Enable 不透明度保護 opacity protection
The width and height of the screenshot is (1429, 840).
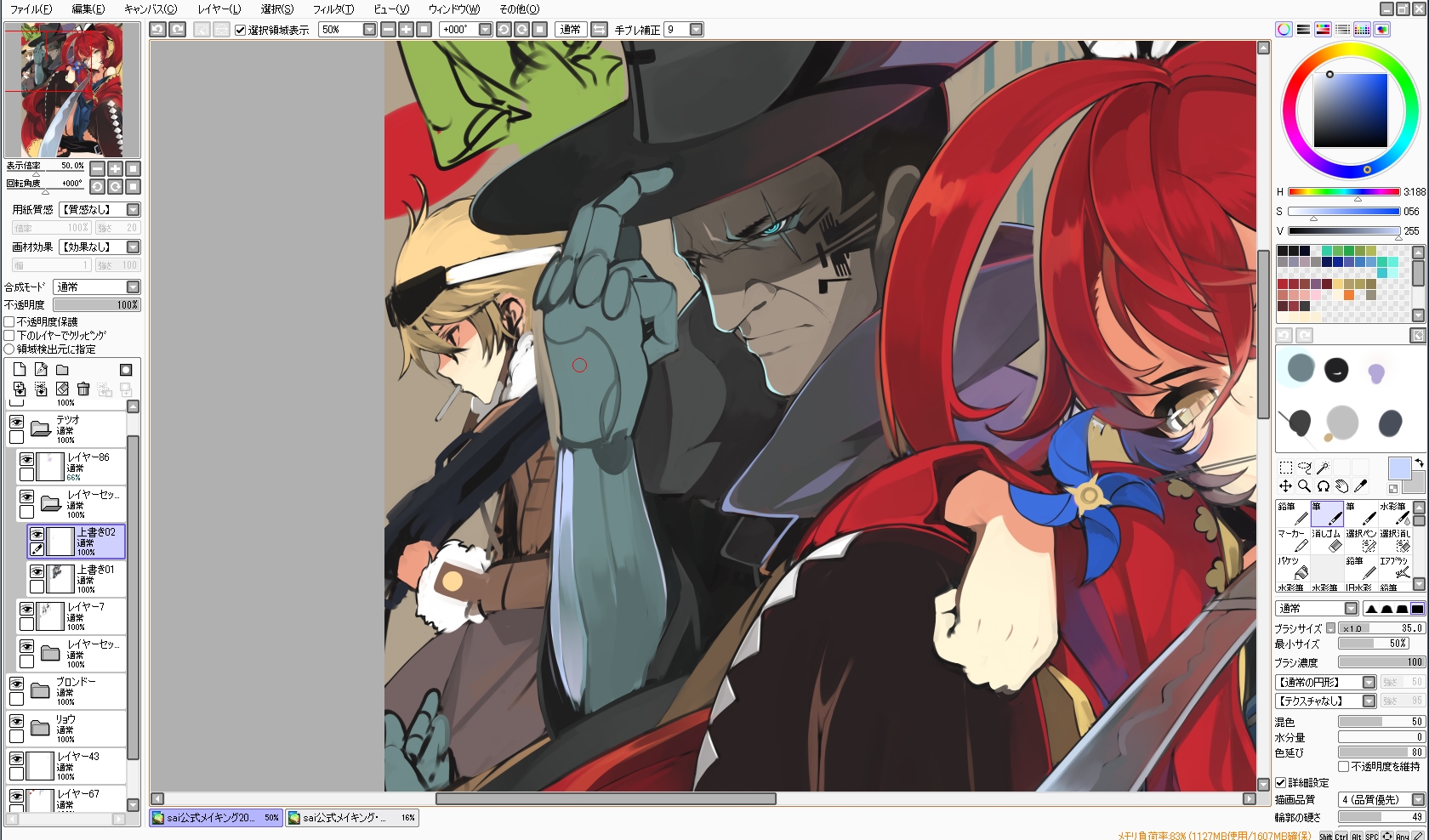(x=9, y=322)
